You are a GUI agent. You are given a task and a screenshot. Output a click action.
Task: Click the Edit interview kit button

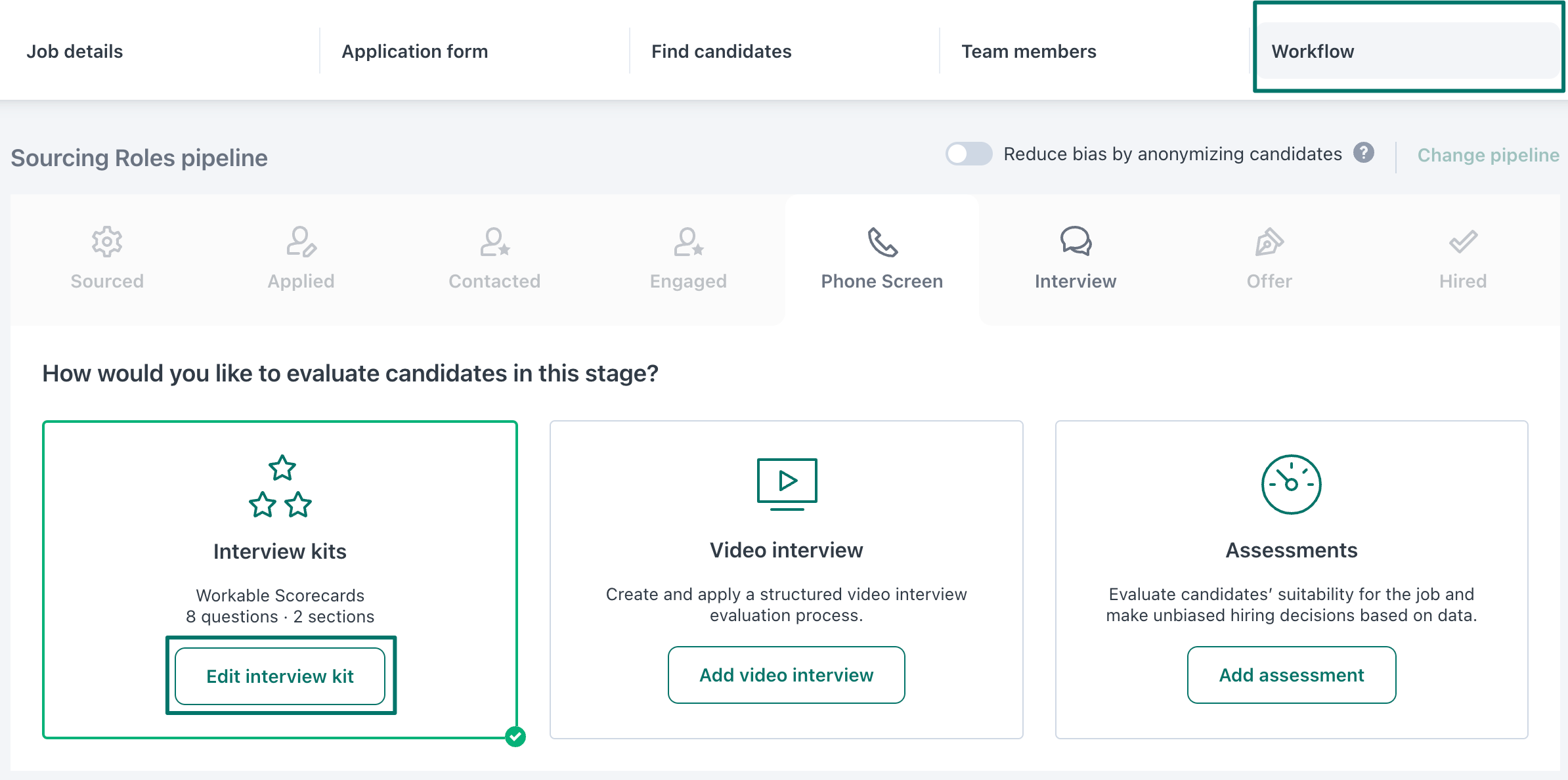point(280,676)
